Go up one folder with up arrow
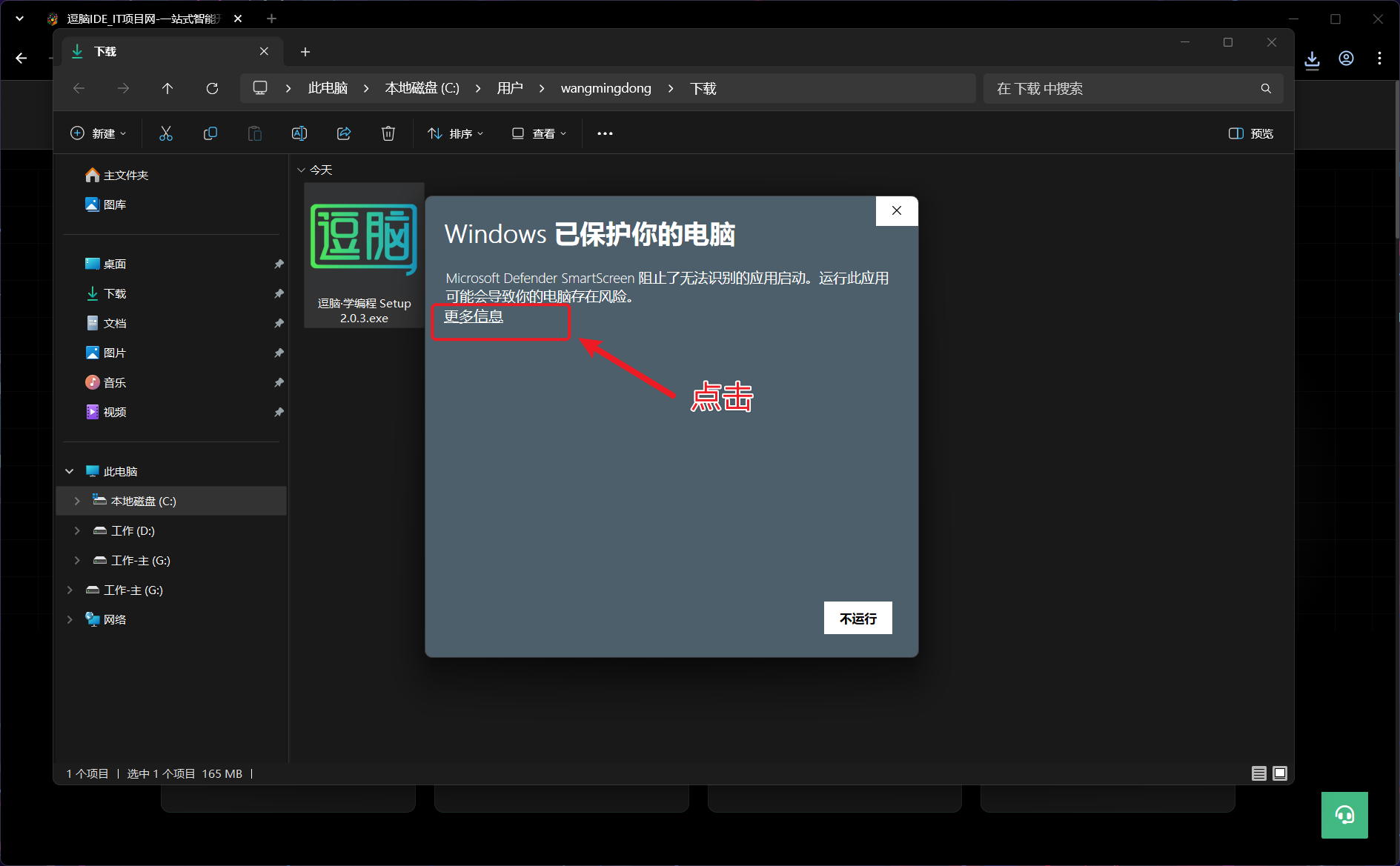1400x866 pixels. point(167,88)
